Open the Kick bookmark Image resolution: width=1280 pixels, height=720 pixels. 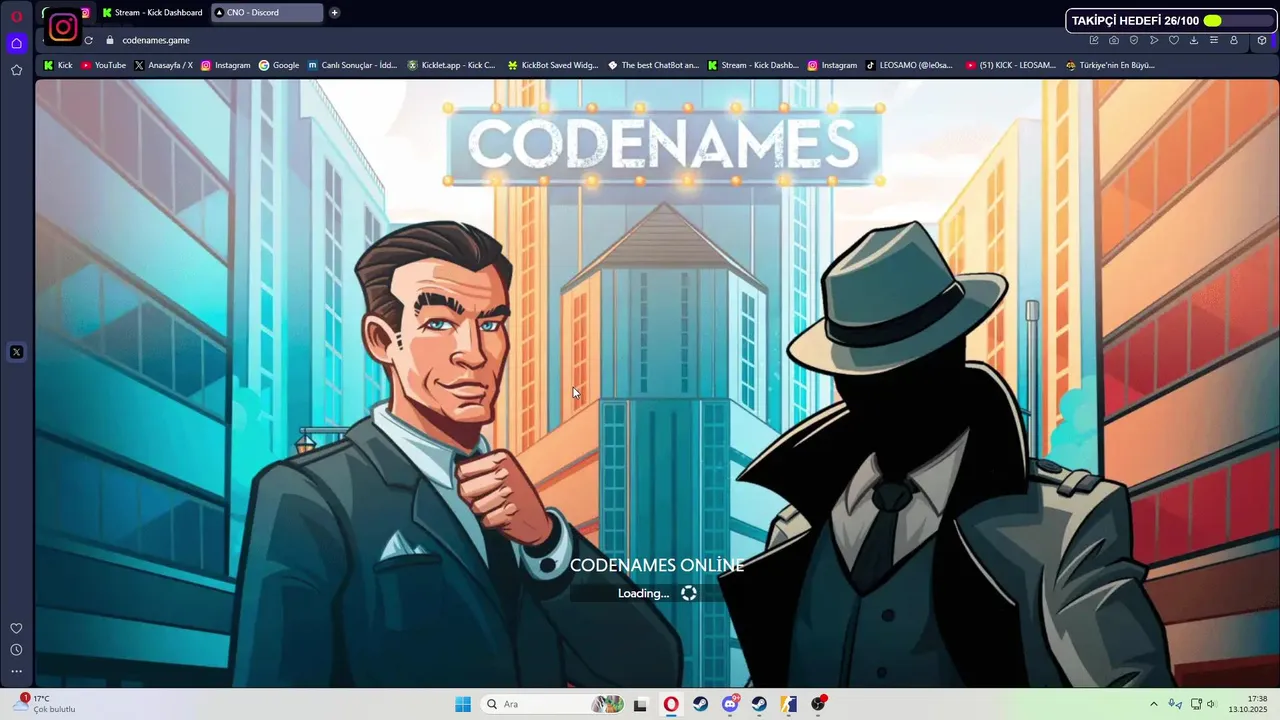tap(58, 65)
